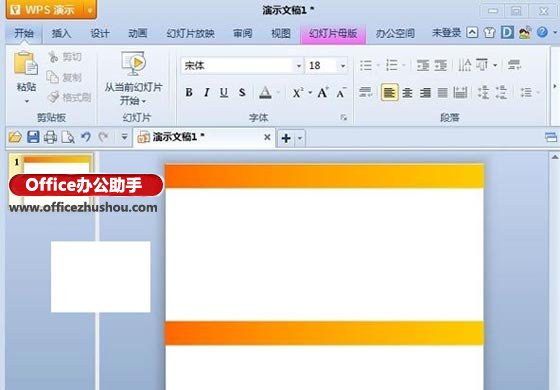
Task: Click the decrease indent icon
Action: click(x=423, y=65)
